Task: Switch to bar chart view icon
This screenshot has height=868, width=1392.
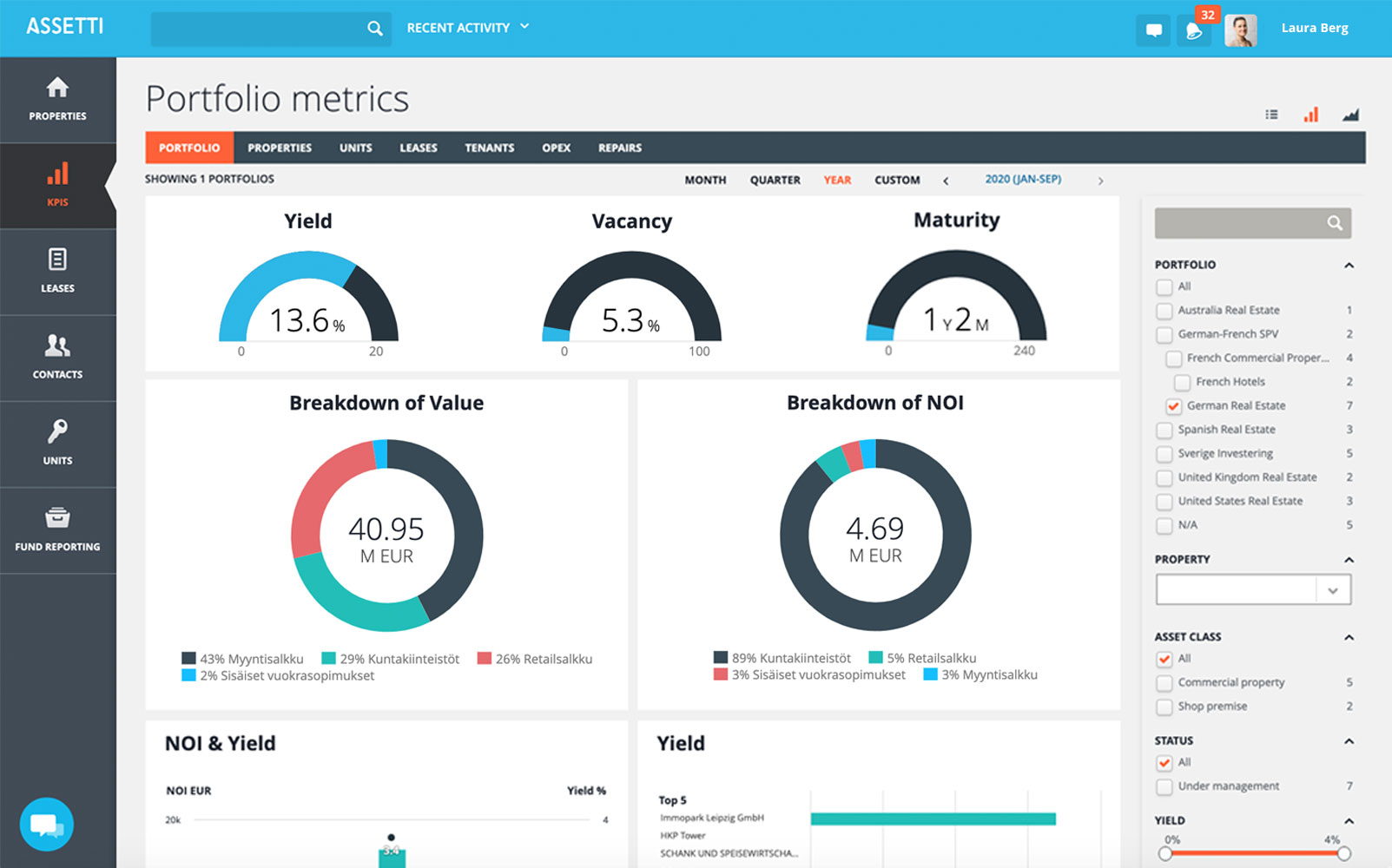Action: 1310,115
